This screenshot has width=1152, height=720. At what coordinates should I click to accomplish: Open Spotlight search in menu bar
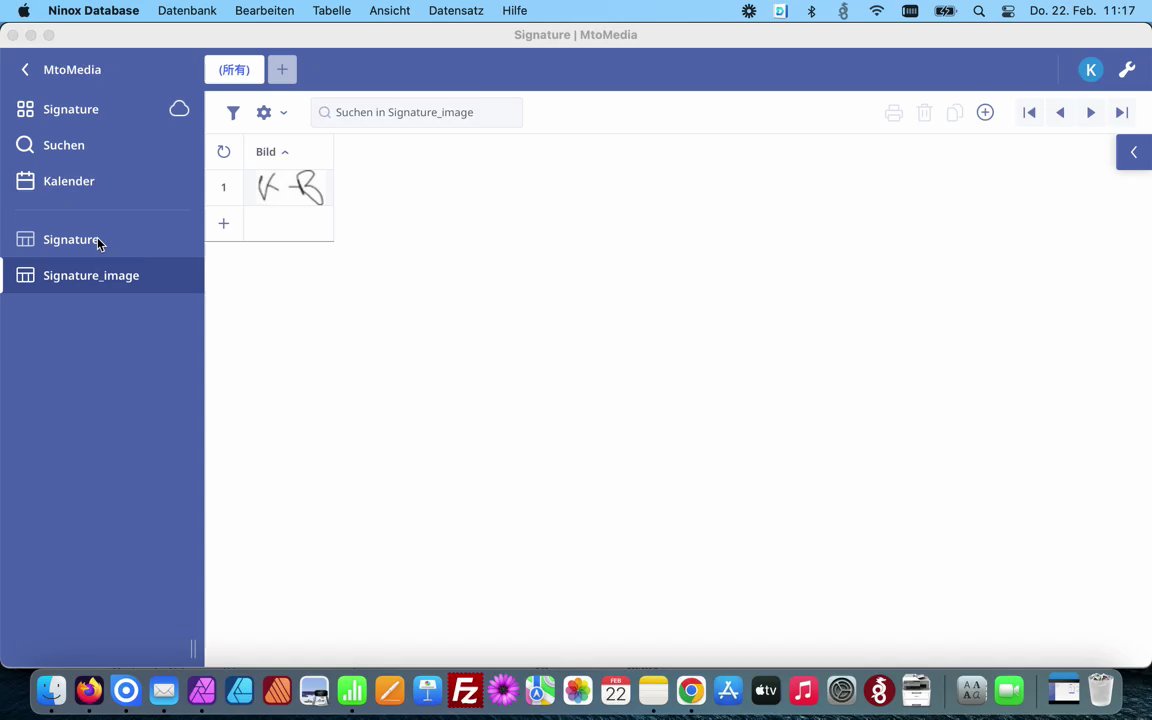point(979,11)
